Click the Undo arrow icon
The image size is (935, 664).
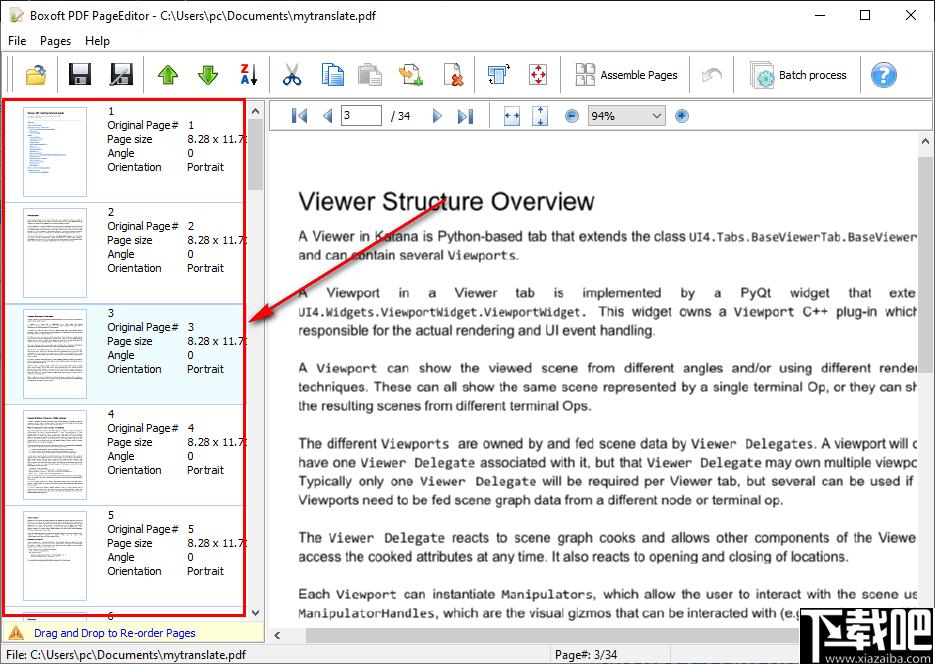coord(711,75)
